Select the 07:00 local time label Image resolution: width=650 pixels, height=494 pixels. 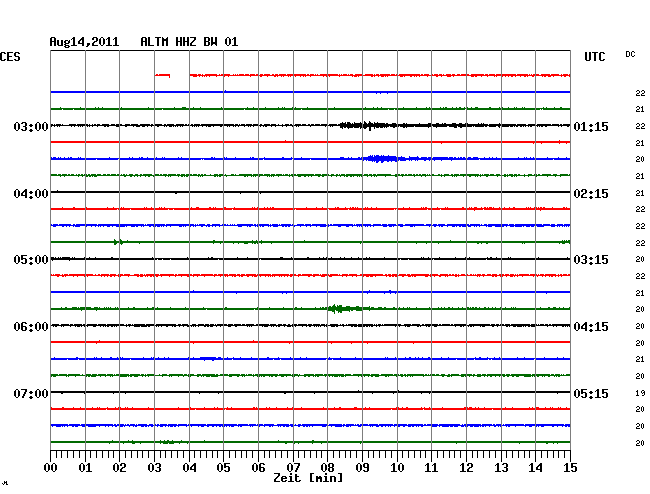click(x=31, y=393)
